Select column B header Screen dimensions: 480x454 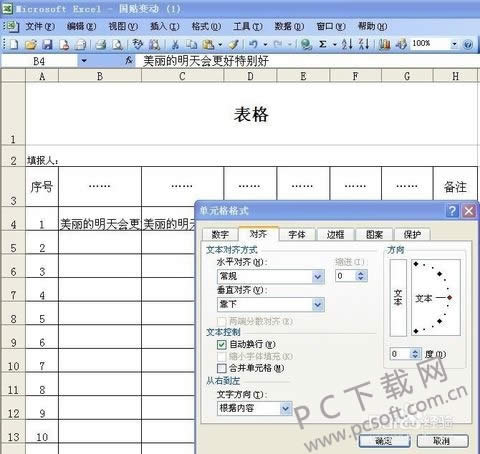coord(100,76)
